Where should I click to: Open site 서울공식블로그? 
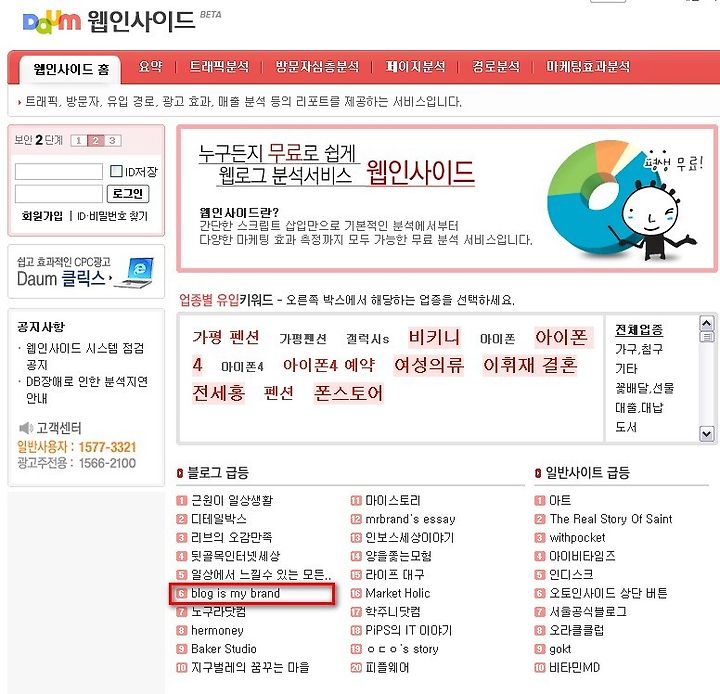(588, 612)
